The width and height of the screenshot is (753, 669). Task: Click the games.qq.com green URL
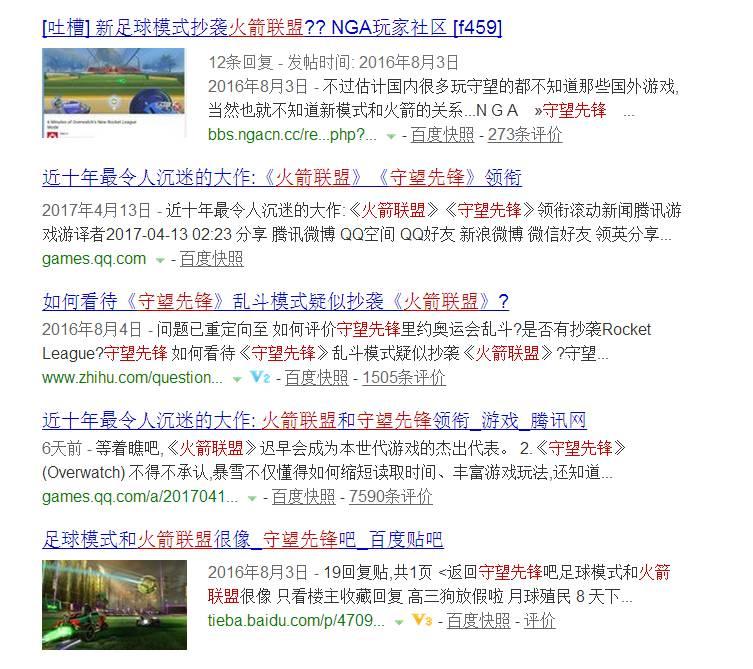click(x=94, y=259)
